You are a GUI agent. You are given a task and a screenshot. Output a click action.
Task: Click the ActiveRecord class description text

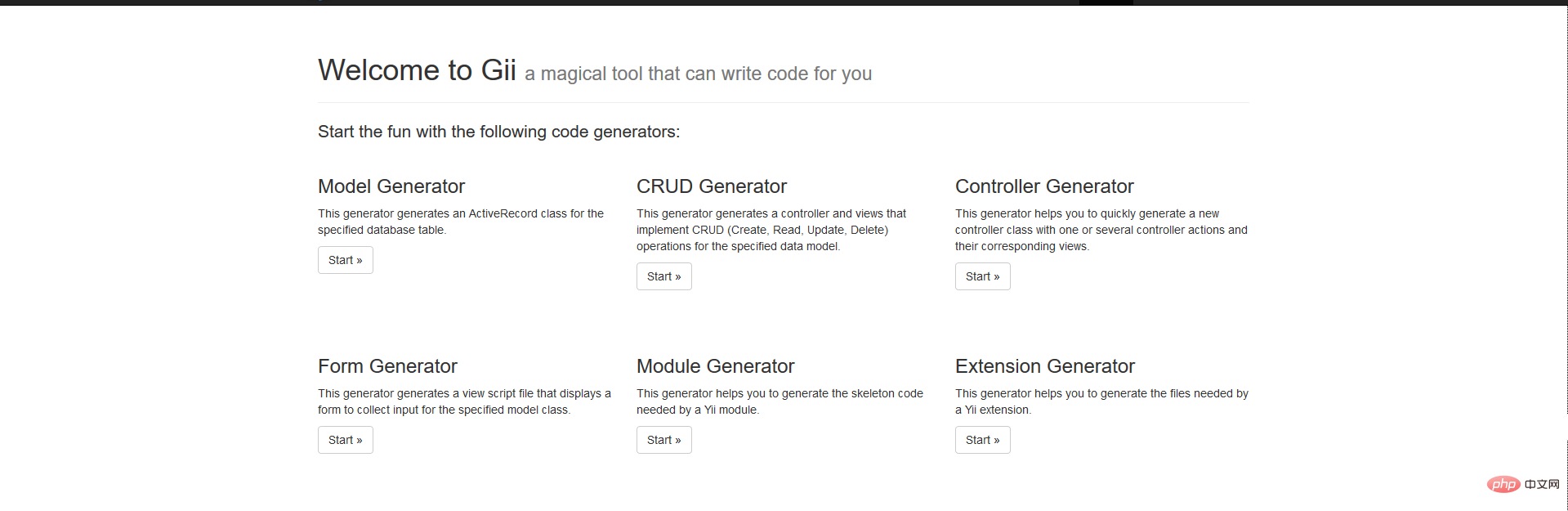pos(461,222)
